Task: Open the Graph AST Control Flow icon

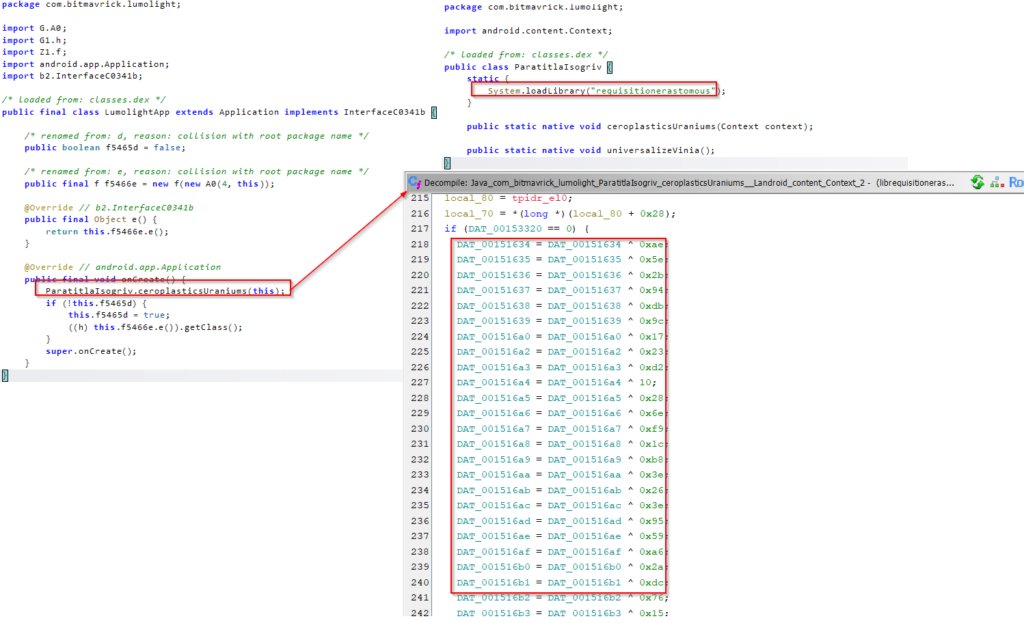Action: pos(996,184)
